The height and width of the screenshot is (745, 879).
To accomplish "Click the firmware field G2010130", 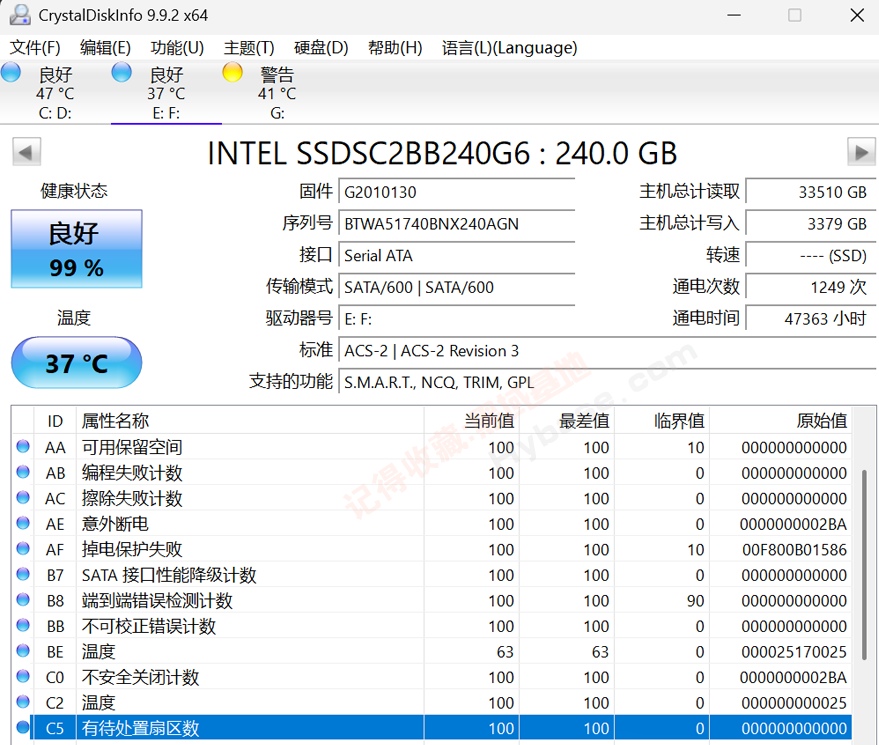I will point(457,192).
